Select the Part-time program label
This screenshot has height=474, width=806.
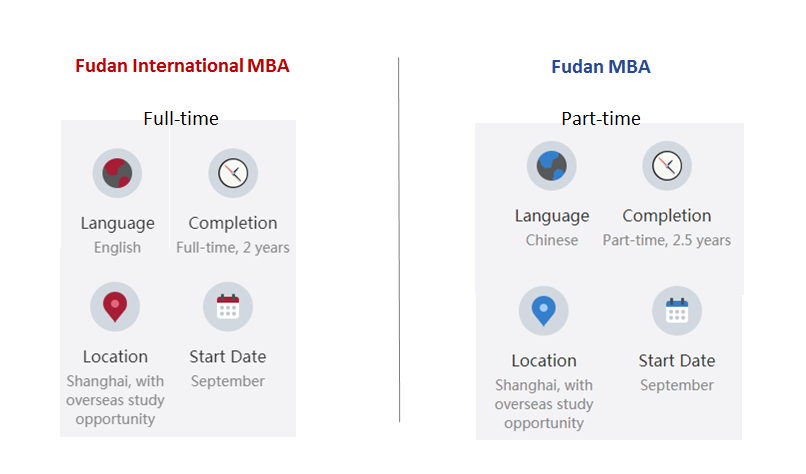click(x=601, y=119)
